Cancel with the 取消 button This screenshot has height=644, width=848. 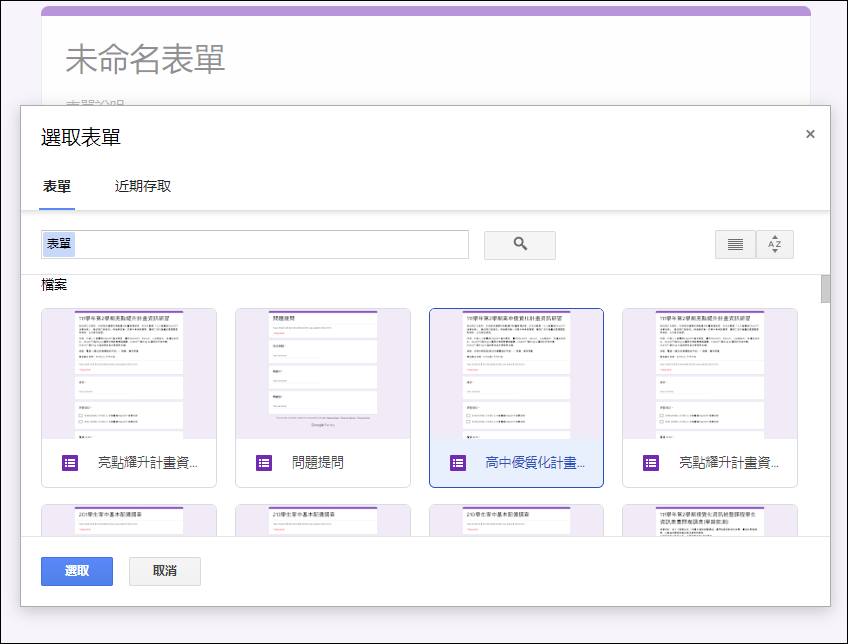166,571
